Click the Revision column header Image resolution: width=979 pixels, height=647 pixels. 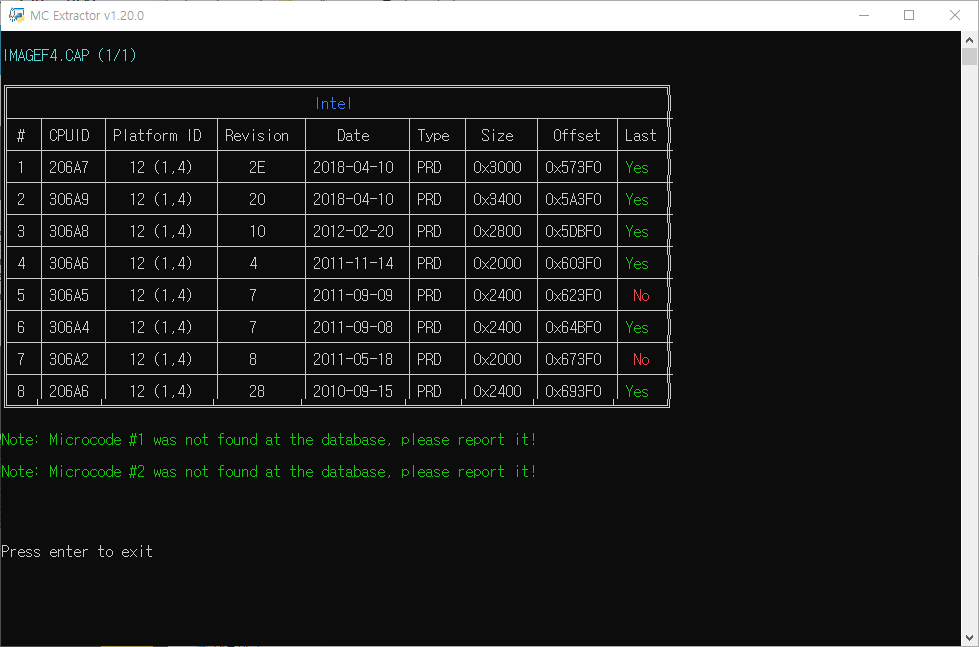[257, 136]
